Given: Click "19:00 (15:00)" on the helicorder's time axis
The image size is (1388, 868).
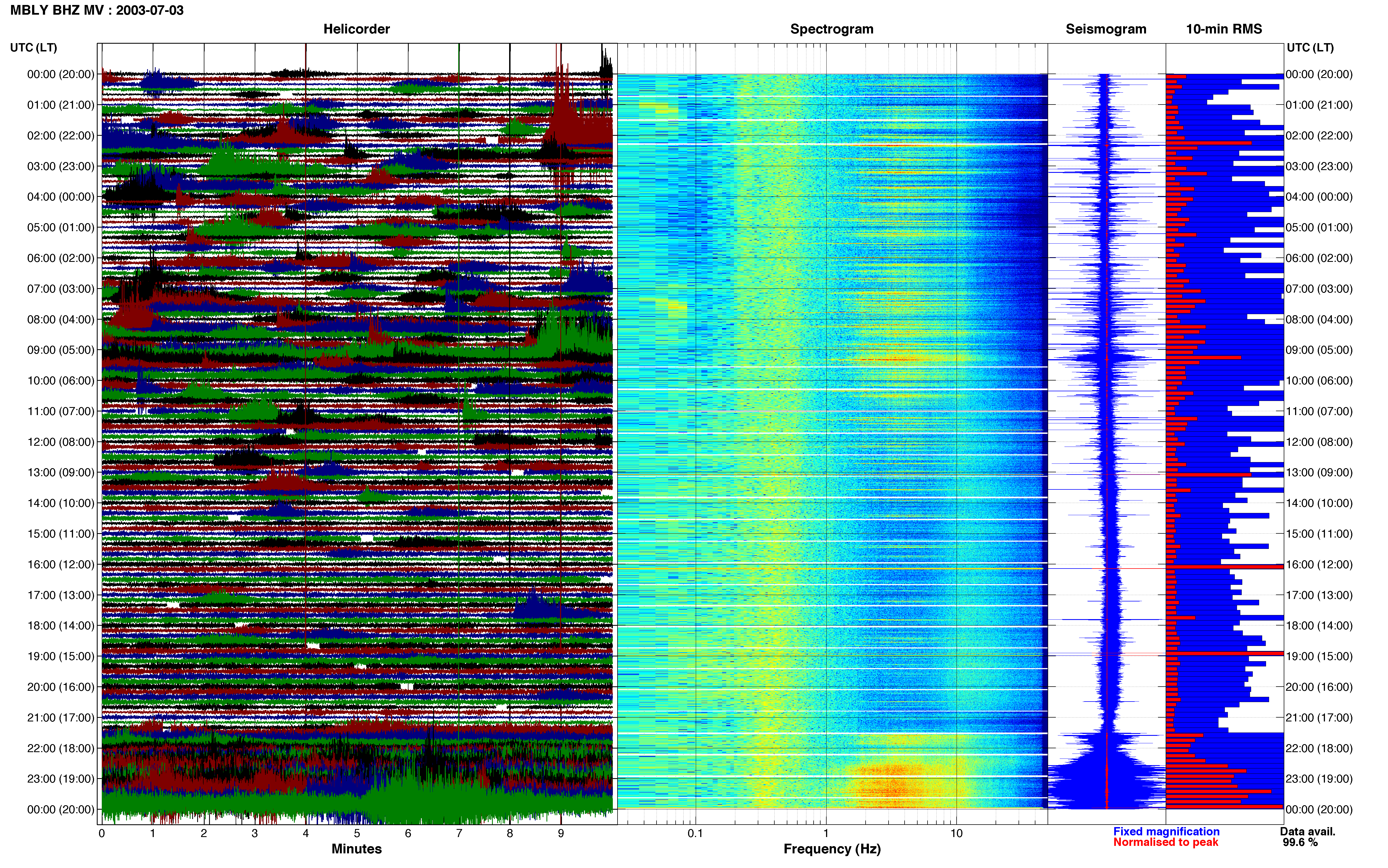Looking at the screenshot, I should pos(61,656).
